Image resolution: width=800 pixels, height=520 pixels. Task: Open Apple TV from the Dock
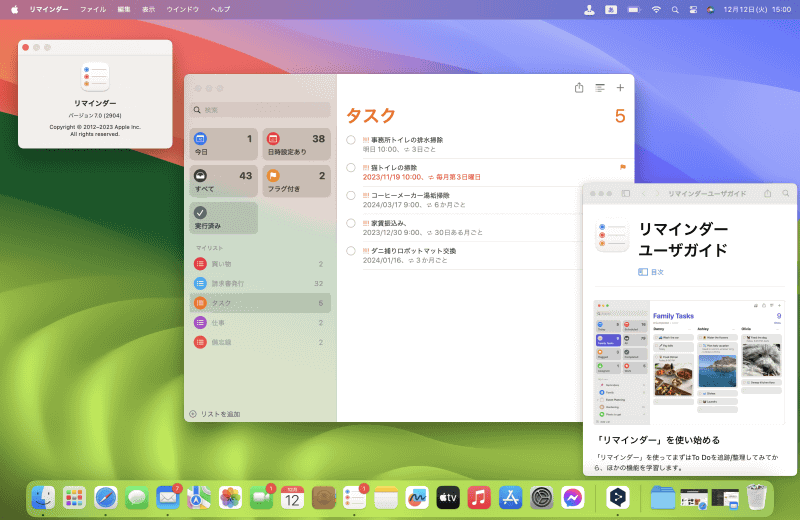point(448,498)
